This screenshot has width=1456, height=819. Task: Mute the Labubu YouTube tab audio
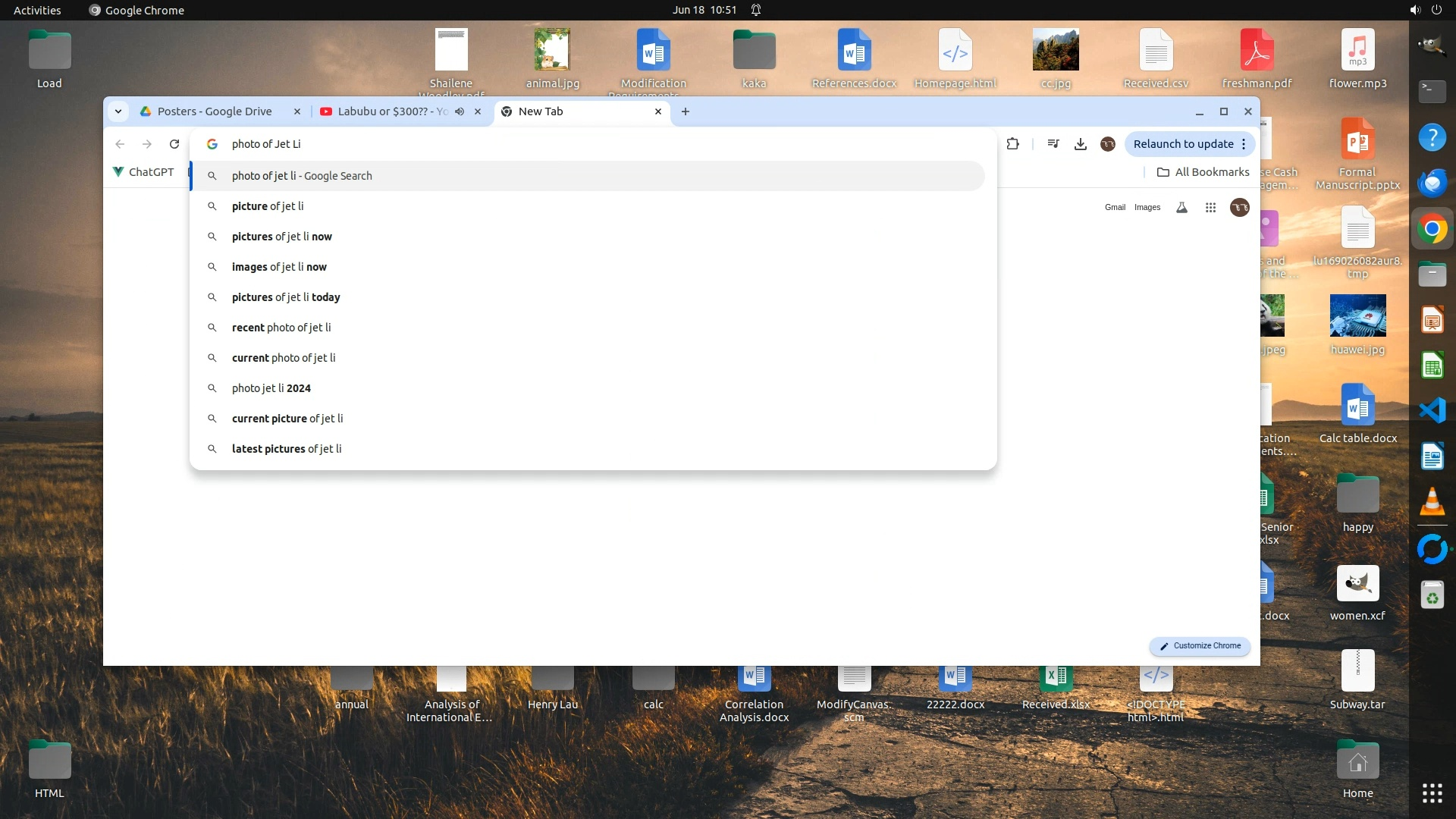coord(460,111)
